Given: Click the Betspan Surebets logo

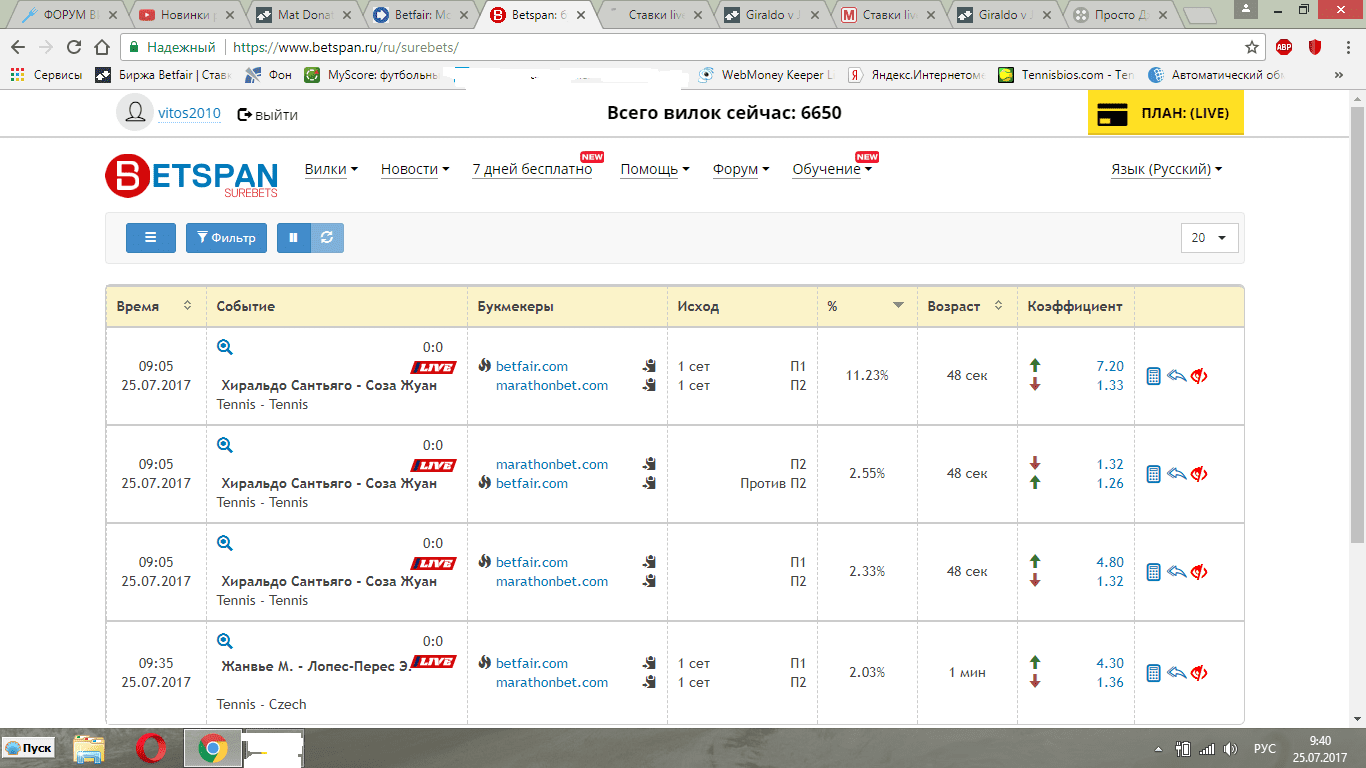Looking at the screenshot, I should [x=192, y=175].
